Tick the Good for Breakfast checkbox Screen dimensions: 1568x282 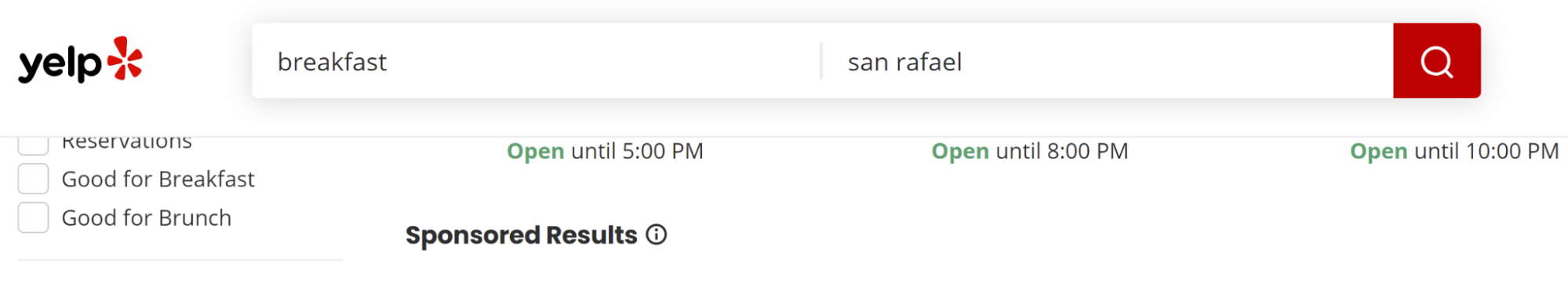click(33, 179)
